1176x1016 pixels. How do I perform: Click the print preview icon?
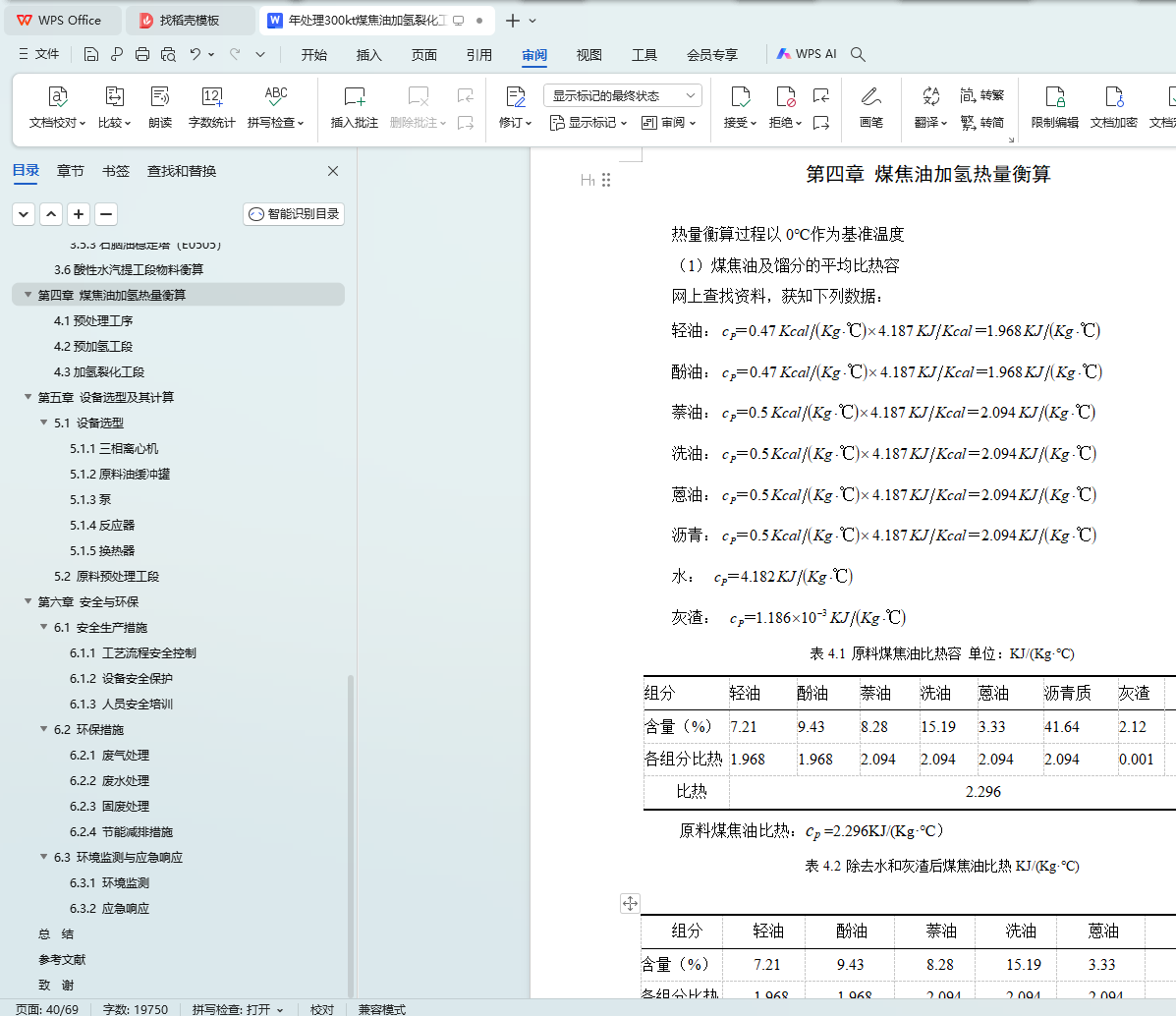click(169, 54)
